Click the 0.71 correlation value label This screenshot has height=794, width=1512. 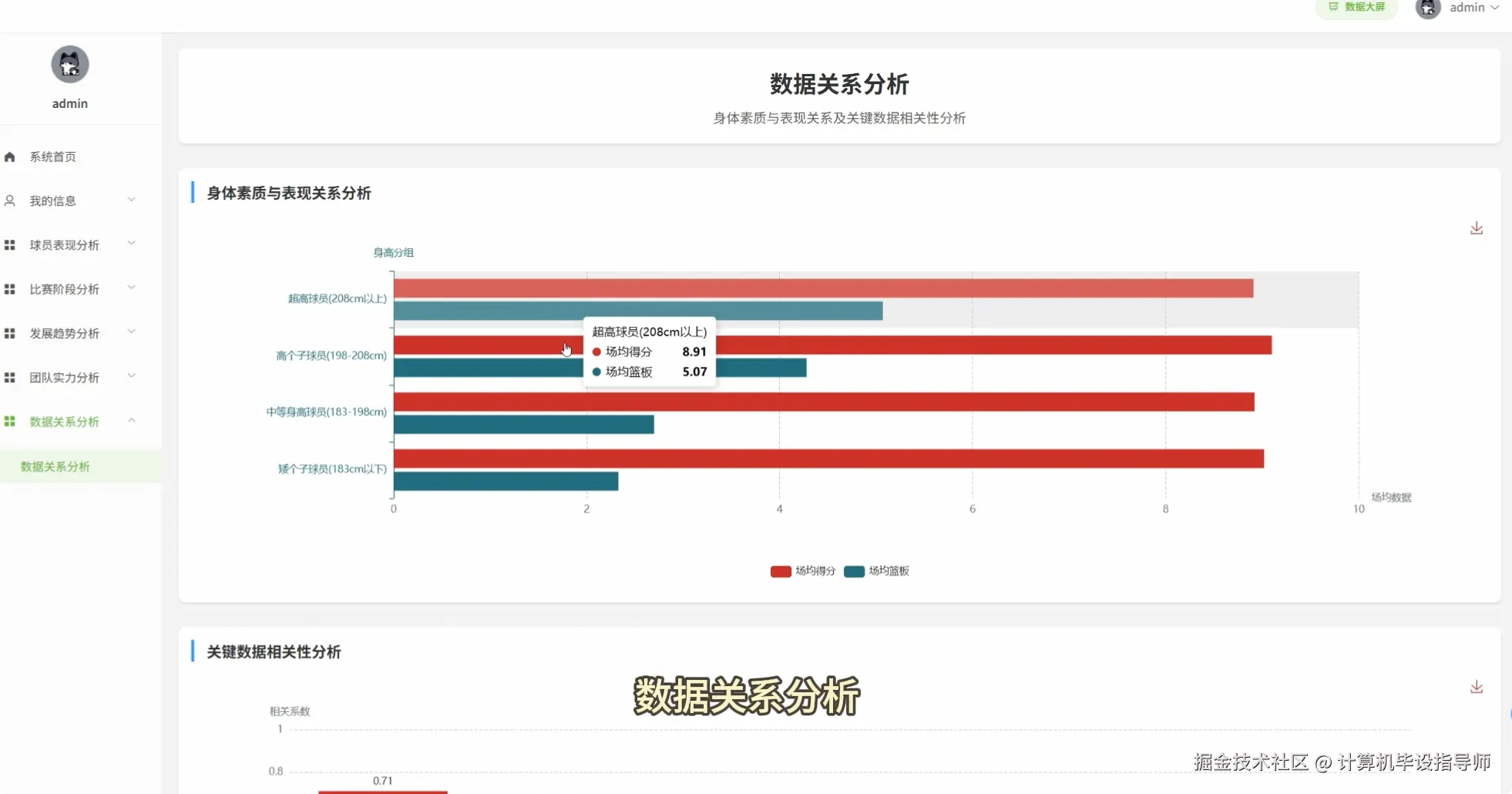click(383, 781)
